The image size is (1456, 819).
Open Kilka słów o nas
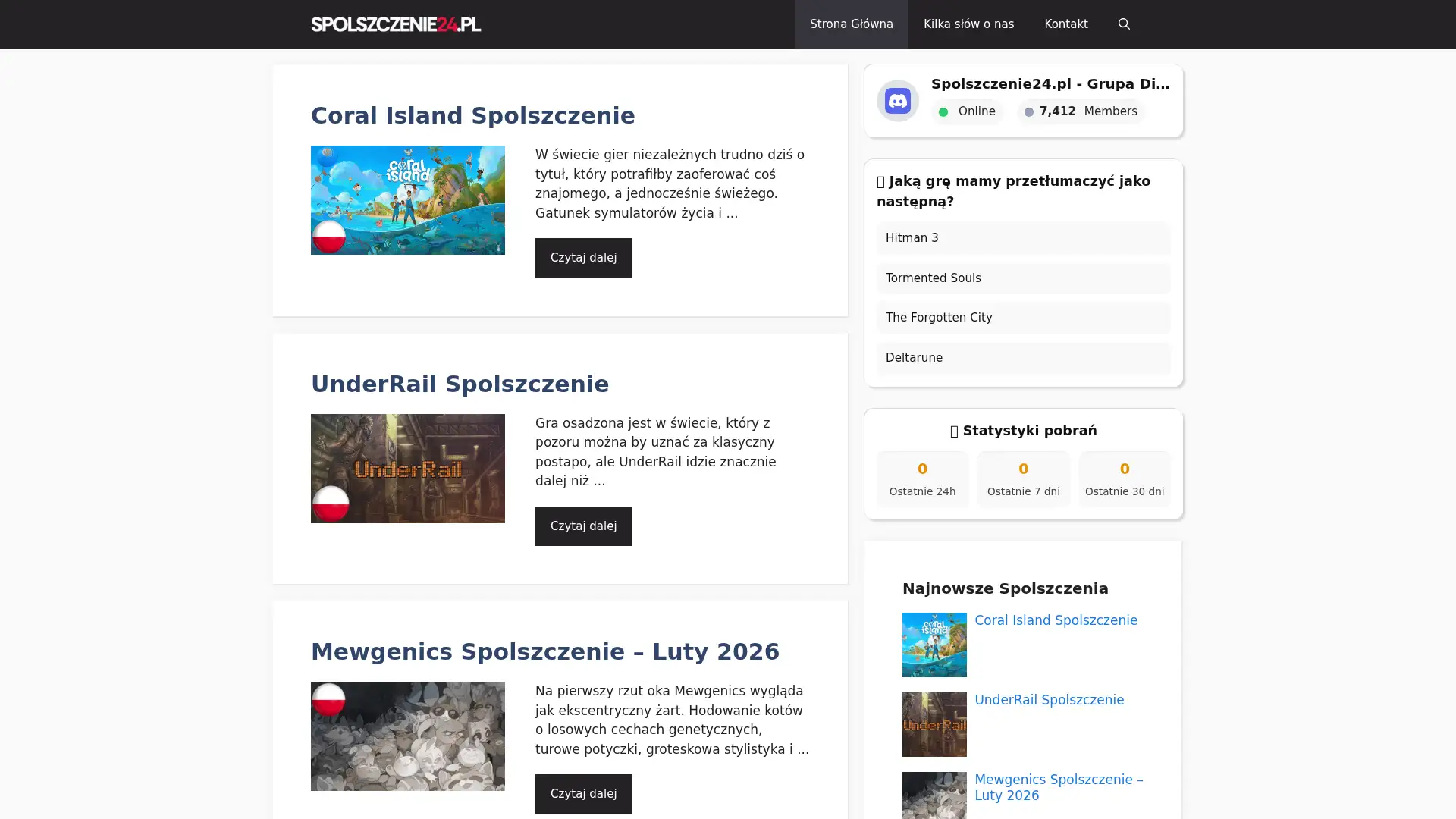pos(968,24)
